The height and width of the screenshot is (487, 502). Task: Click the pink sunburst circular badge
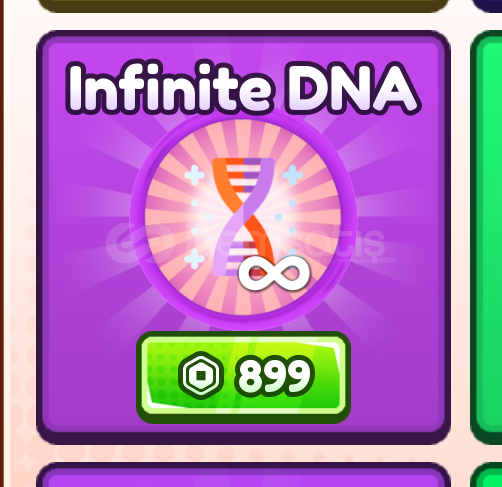click(244, 217)
